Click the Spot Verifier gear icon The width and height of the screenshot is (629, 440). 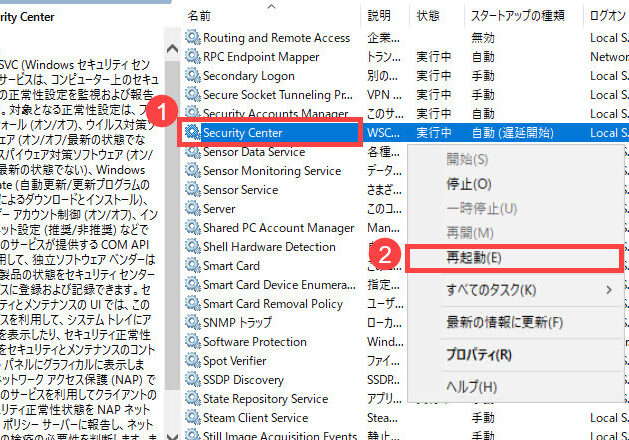click(192, 361)
